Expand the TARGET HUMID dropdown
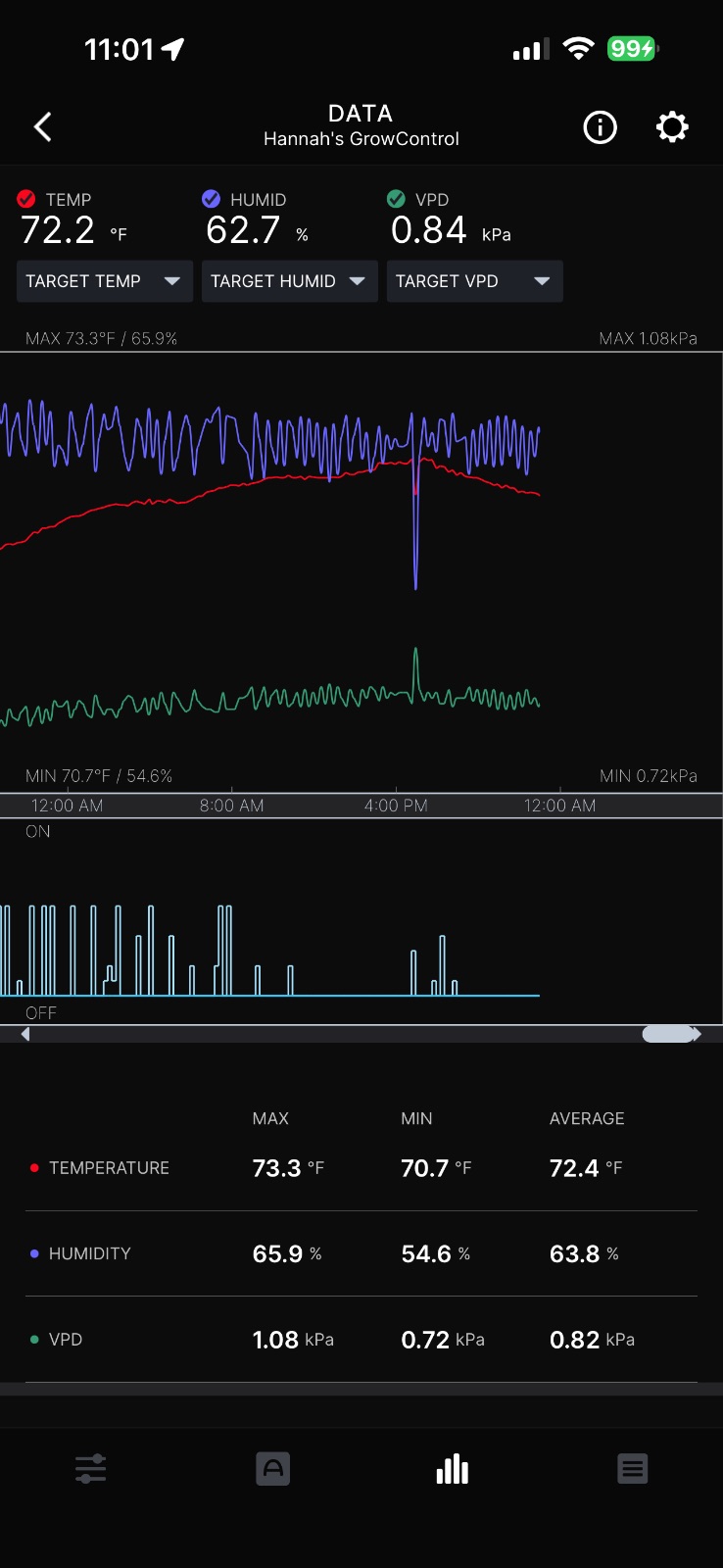 coord(290,281)
